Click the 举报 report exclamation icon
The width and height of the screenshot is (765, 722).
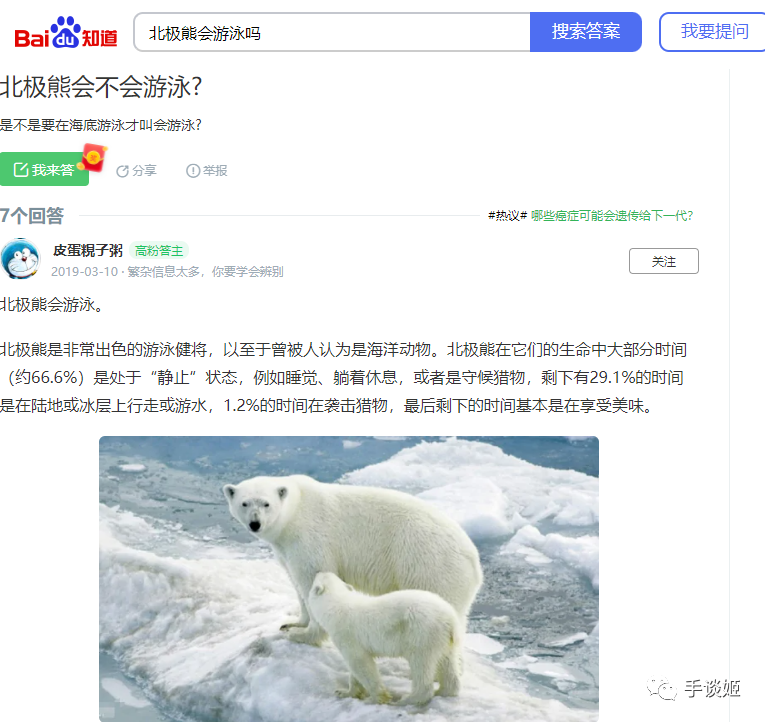pos(193,171)
